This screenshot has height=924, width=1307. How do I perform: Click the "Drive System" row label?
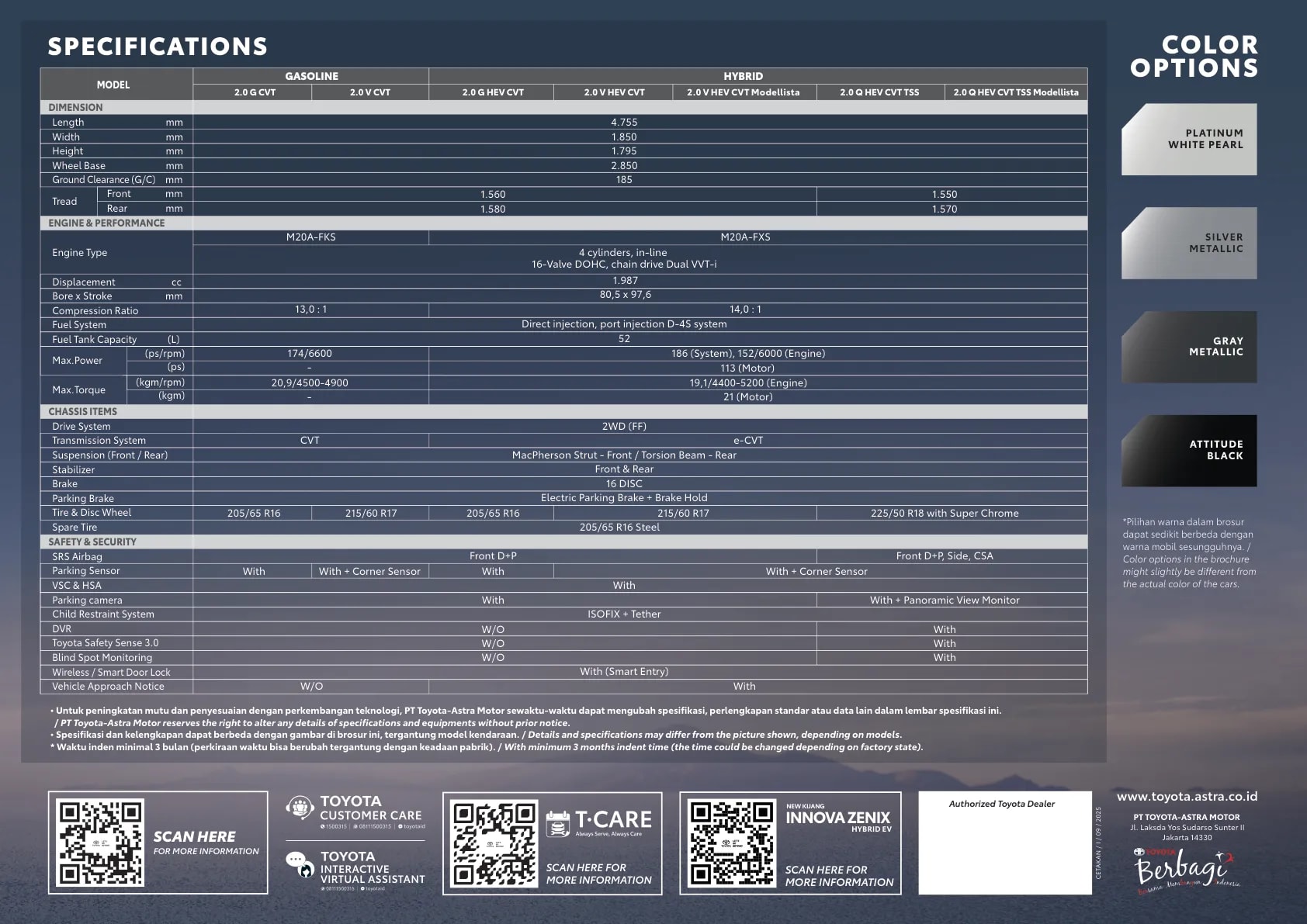click(81, 427)
